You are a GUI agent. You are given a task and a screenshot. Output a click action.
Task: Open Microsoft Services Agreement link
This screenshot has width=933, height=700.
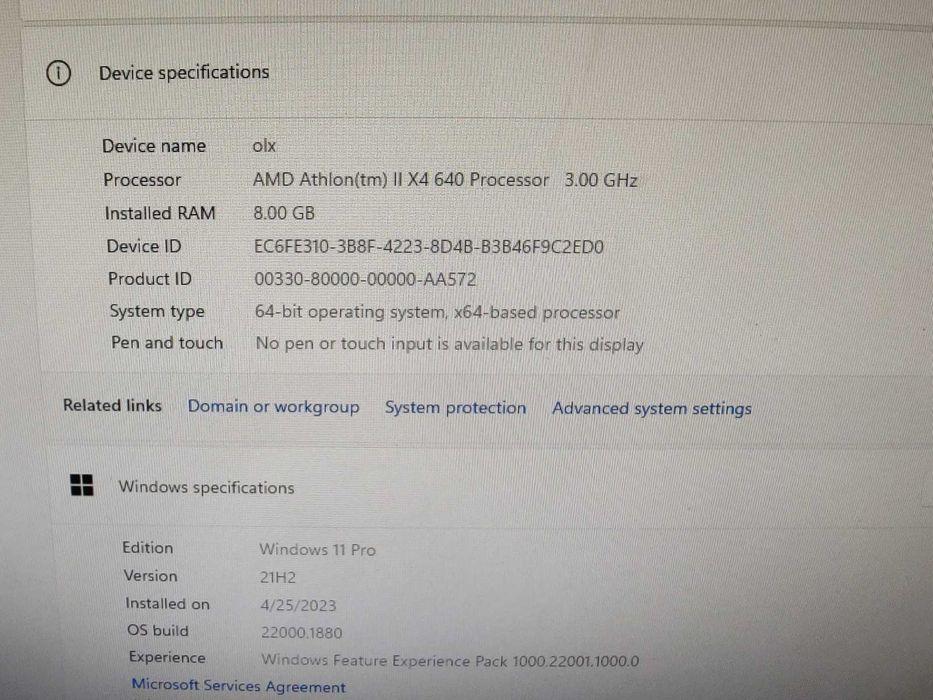[239, 686]
